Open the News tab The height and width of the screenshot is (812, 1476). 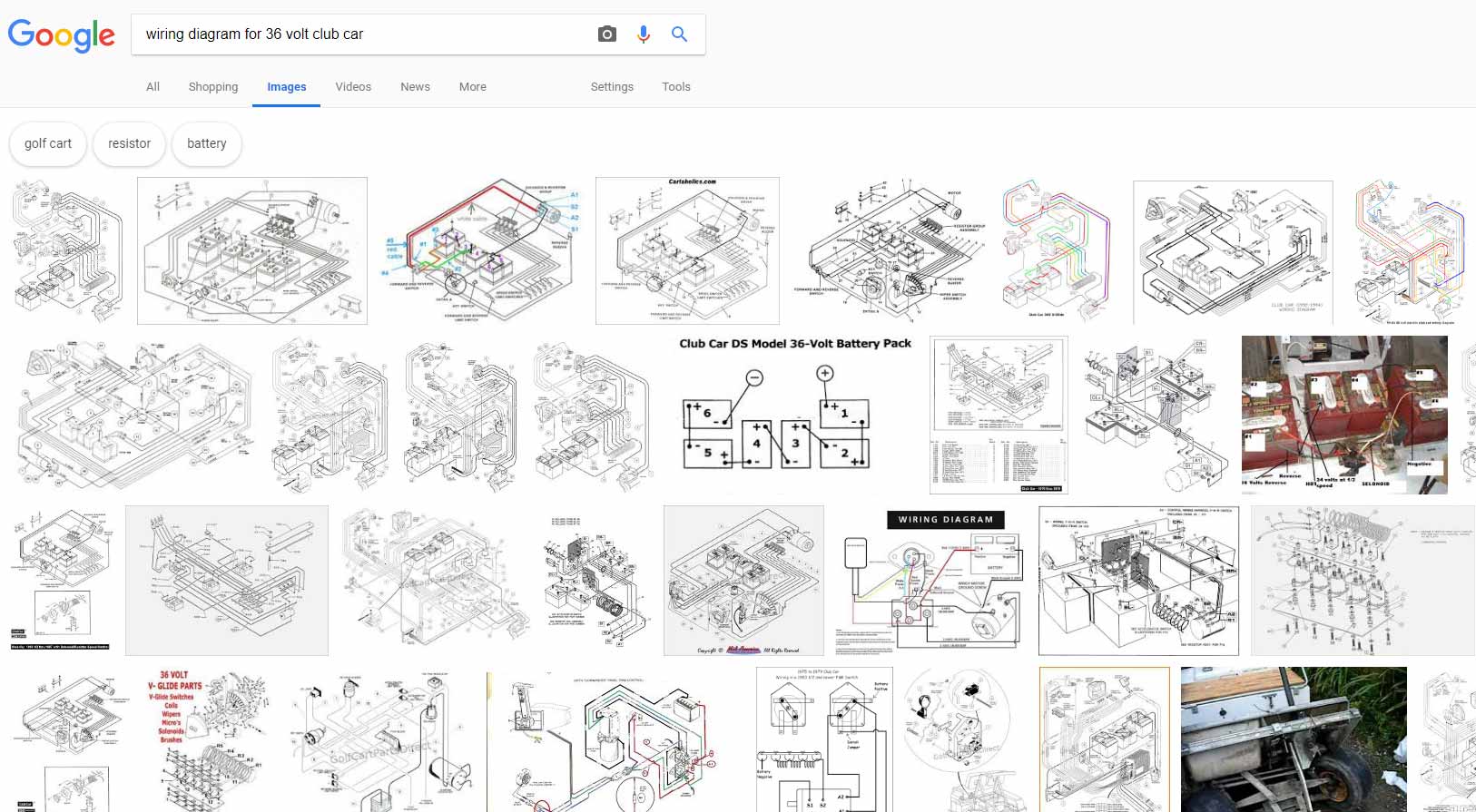tap(415, 87)
